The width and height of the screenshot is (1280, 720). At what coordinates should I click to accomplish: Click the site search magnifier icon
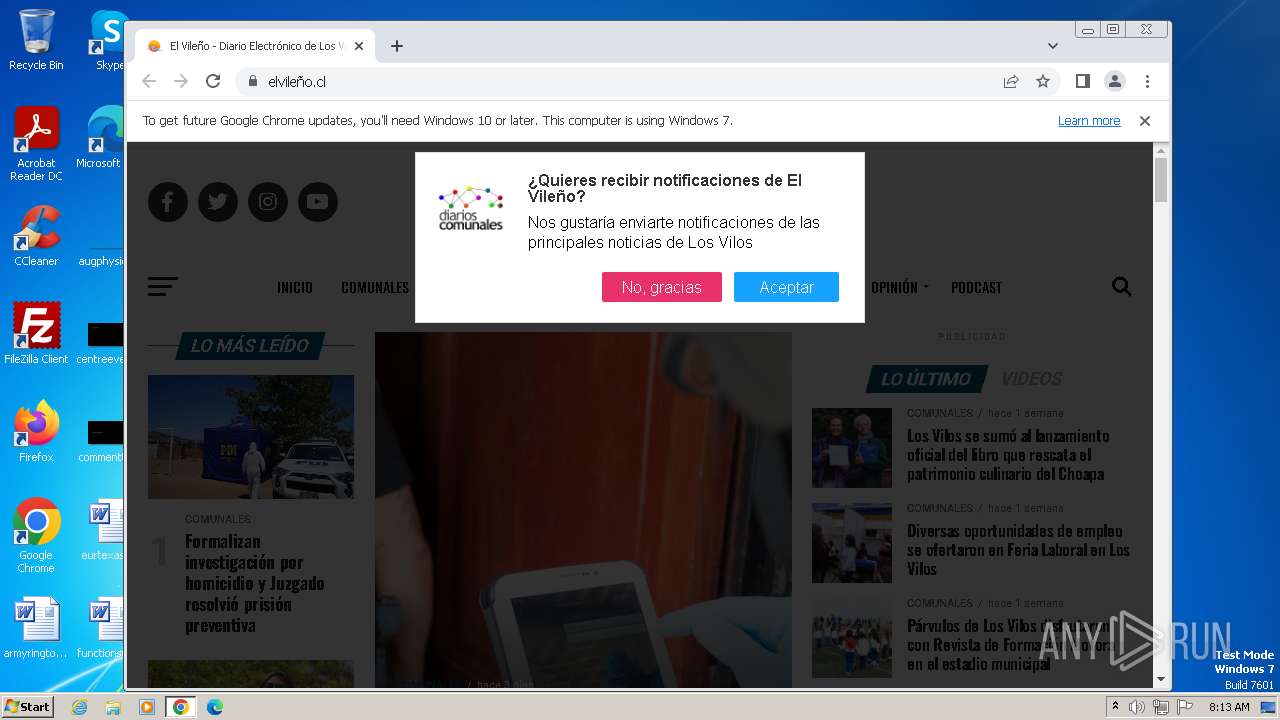(1122, 287)
